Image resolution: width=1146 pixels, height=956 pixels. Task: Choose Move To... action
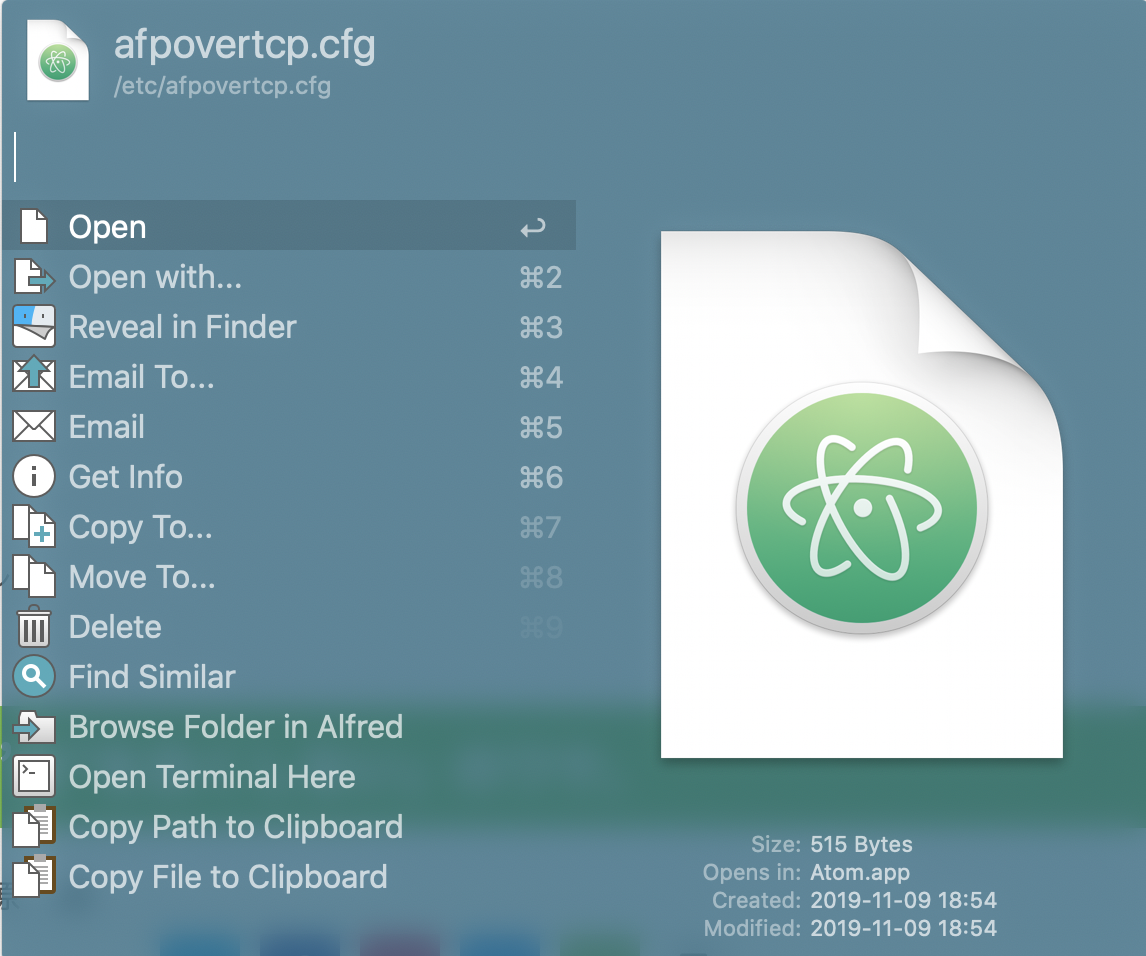coord(289,576)
